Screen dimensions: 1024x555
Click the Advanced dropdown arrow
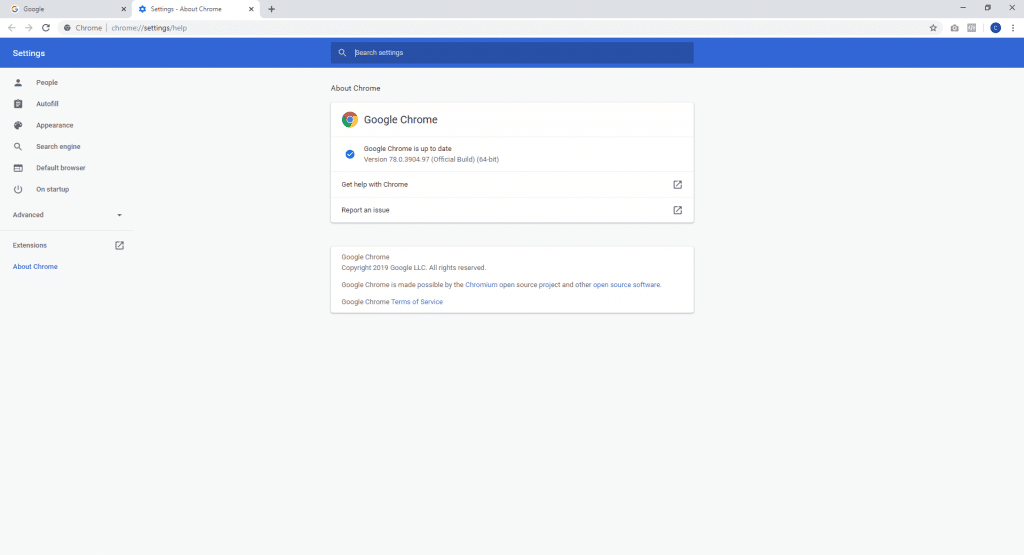pos(120,215)
